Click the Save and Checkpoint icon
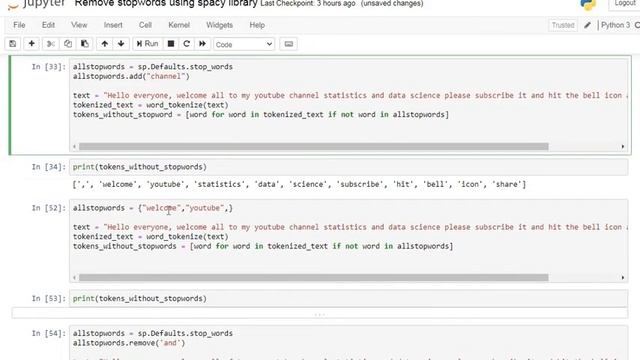This screenshot has width=640, height=360. click(13, 44)
